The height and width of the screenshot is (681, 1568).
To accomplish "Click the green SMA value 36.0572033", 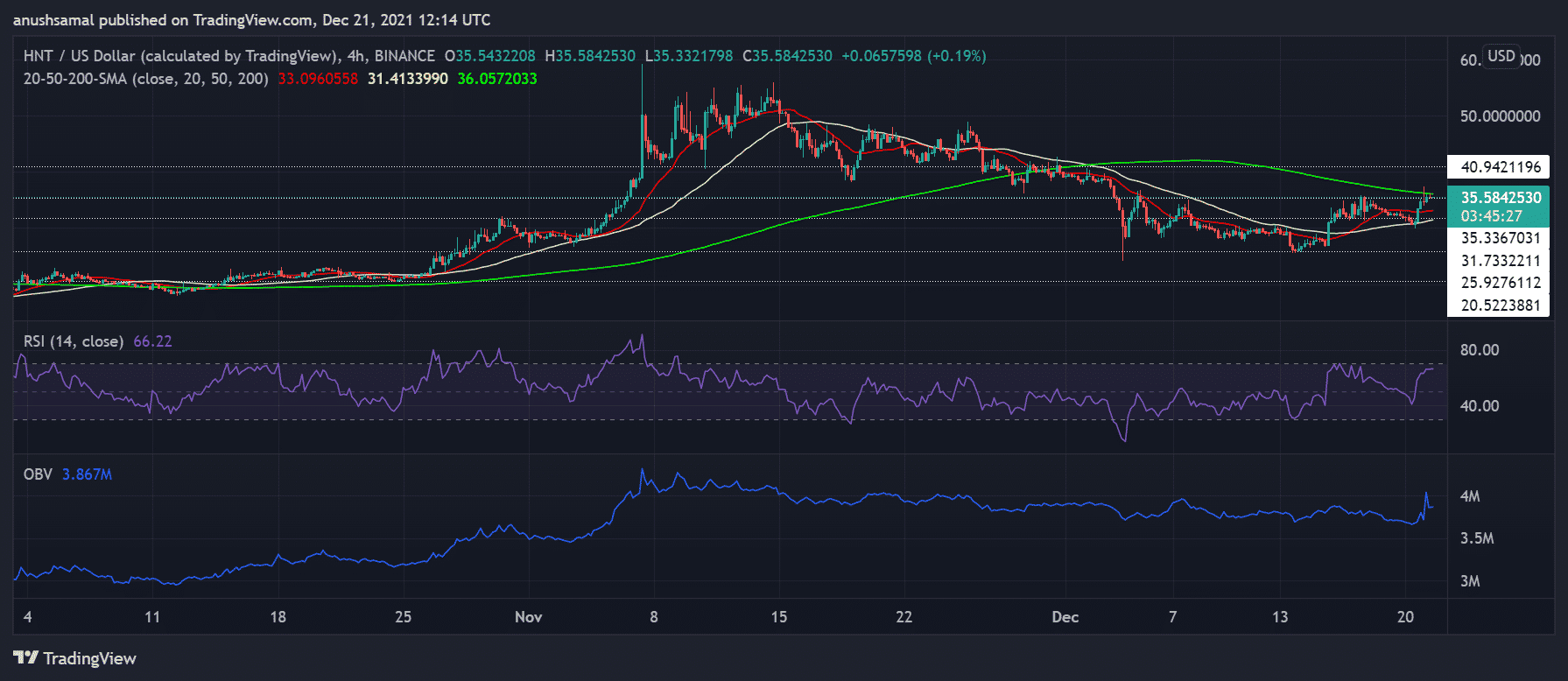I will pyautogui.click(x=497, y=79).
